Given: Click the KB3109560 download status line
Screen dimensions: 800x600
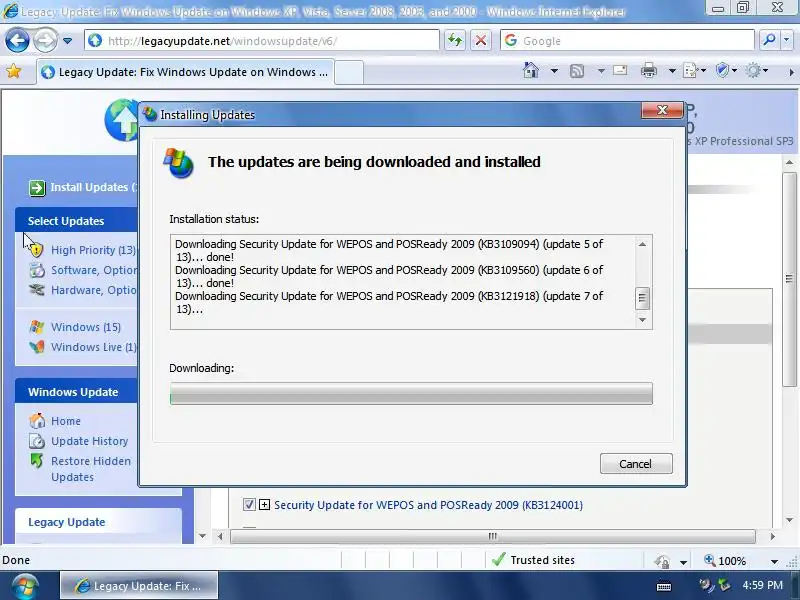Looking at the screenshot, I should (x=389, y=276).
